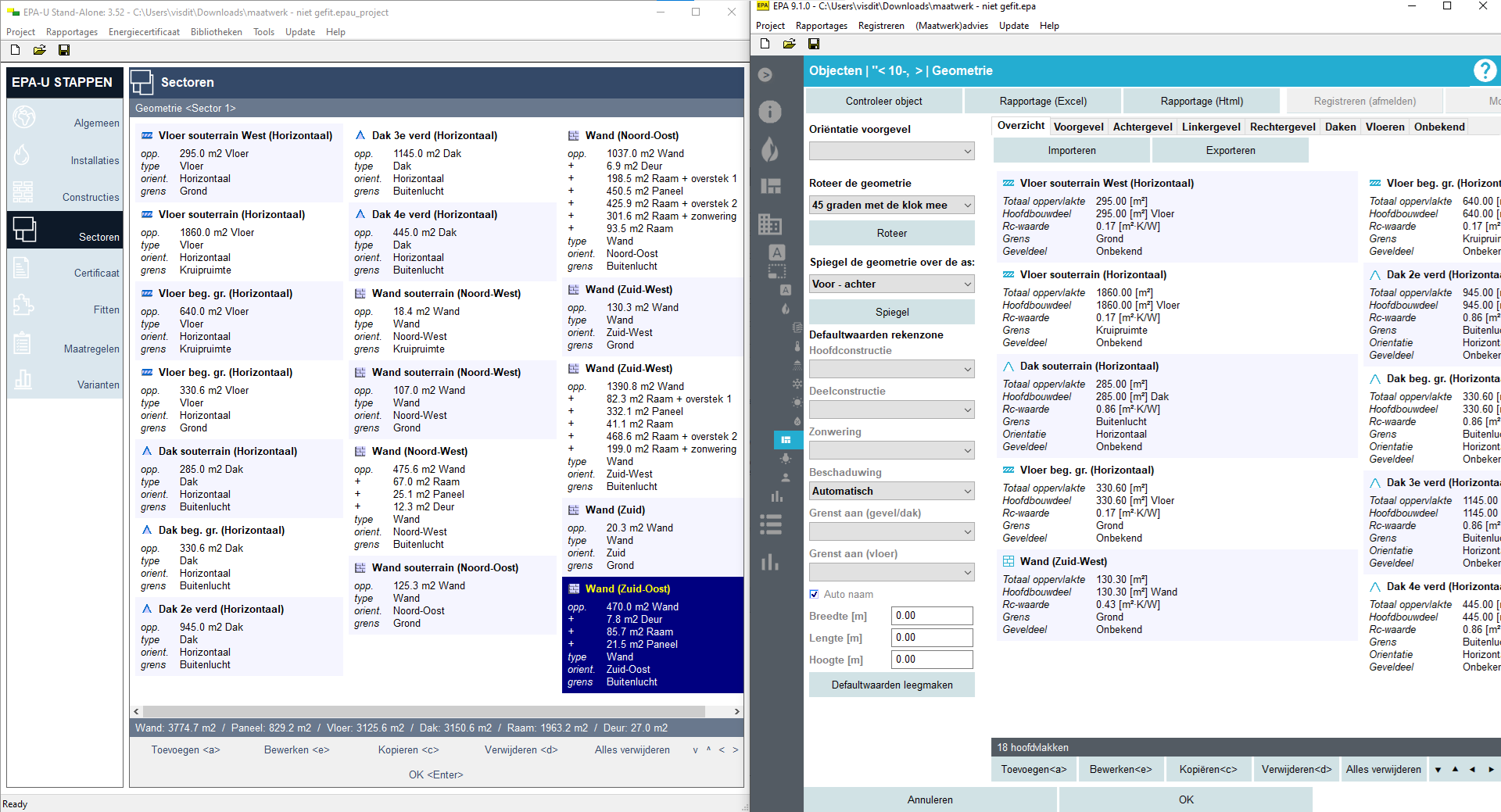The width and height of the screenshot is (1501, 812).
Task: Open the 'Voor - achter' mirror dropdown
Action: point(892,284)
